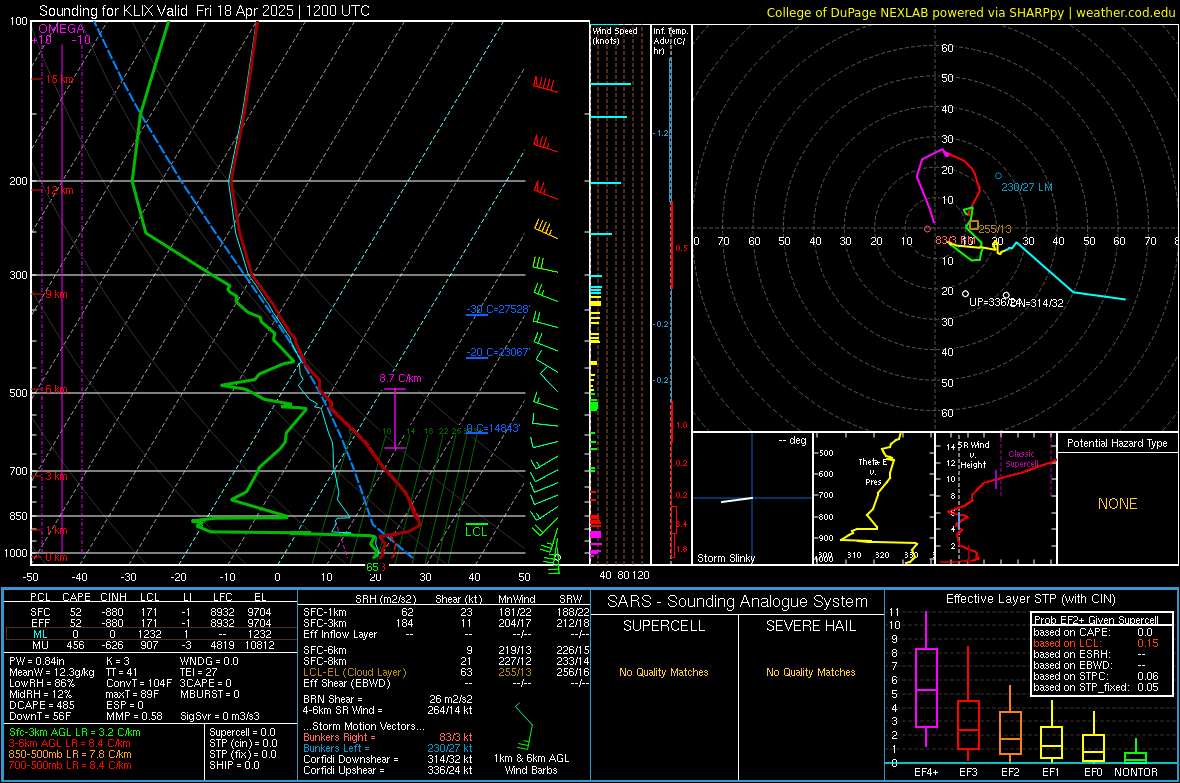Viewport: 1180px width, 783px height.
Task: Click the LCL-EL (Cloud Layer) row label
Action: [x=354, y=672]
